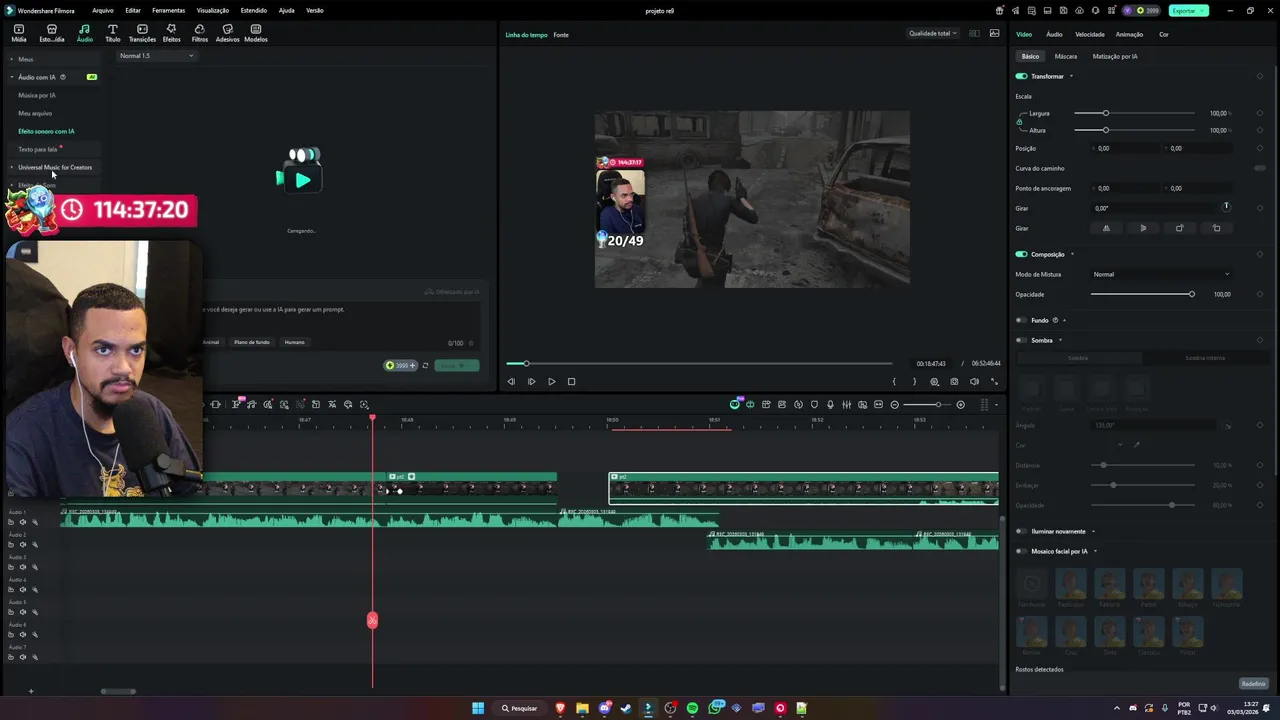Toggle the Composição switch
The height and width of the screenshot is (720, 1280).
(x=1021, y=254)
